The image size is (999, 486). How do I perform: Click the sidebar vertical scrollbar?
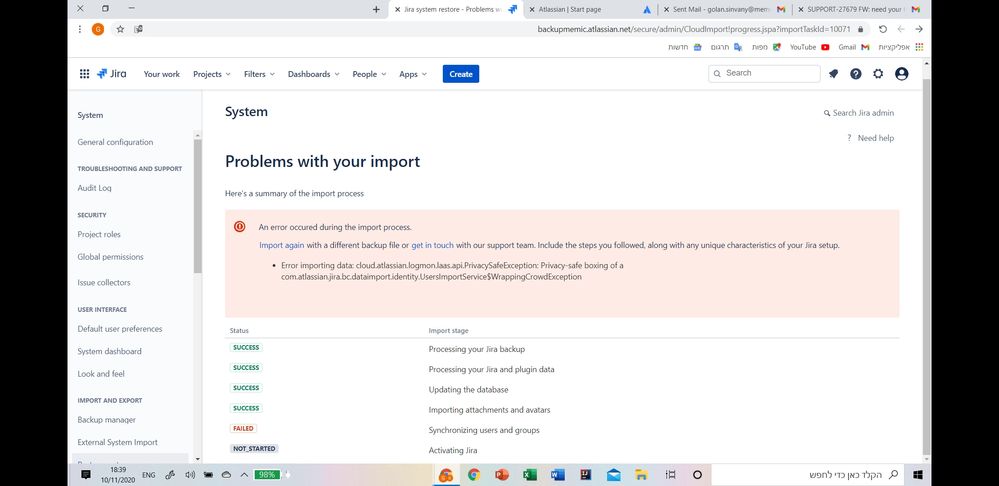coord(198,205)
